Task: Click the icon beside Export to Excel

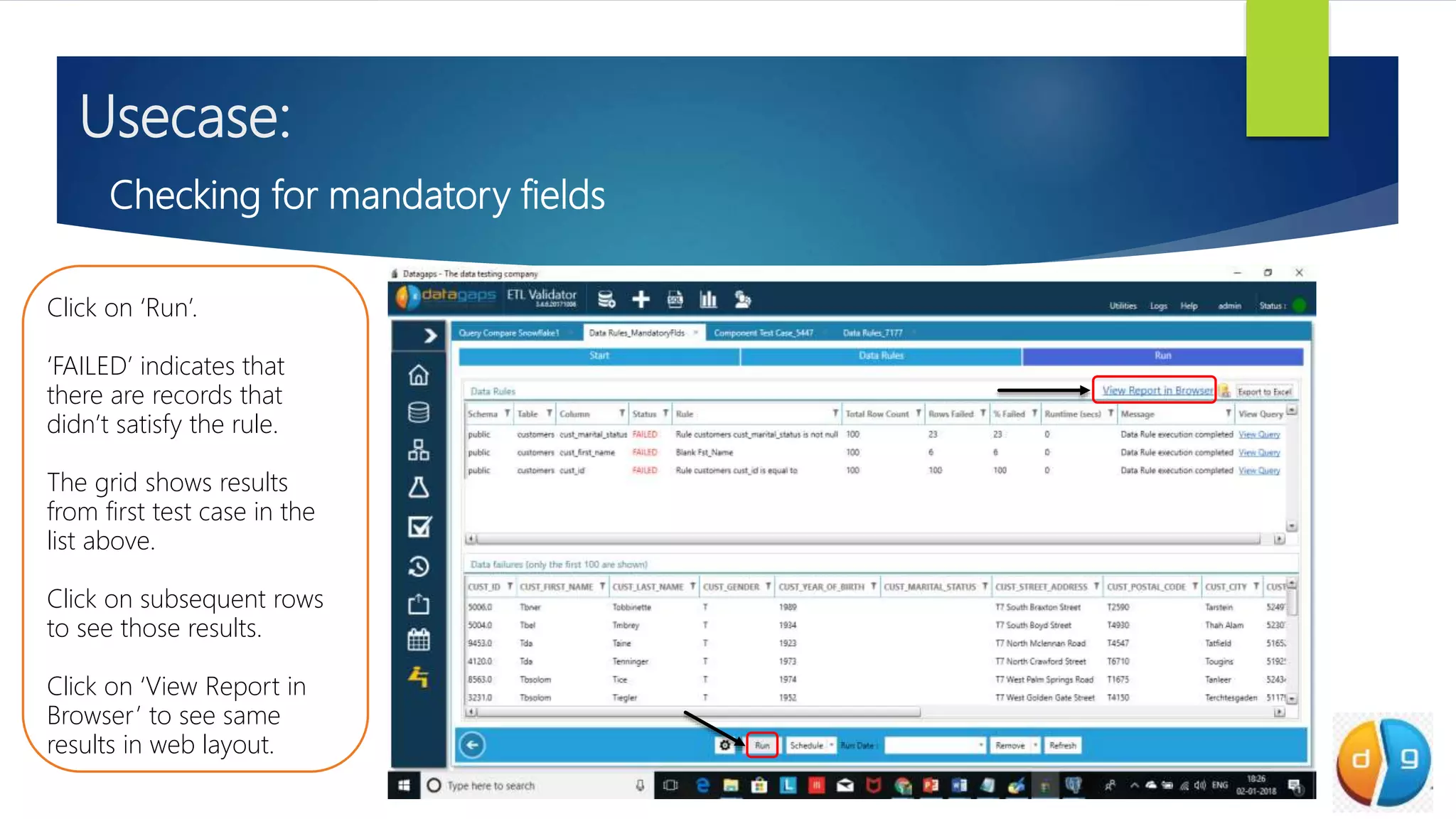Action: coord(1225,391)
